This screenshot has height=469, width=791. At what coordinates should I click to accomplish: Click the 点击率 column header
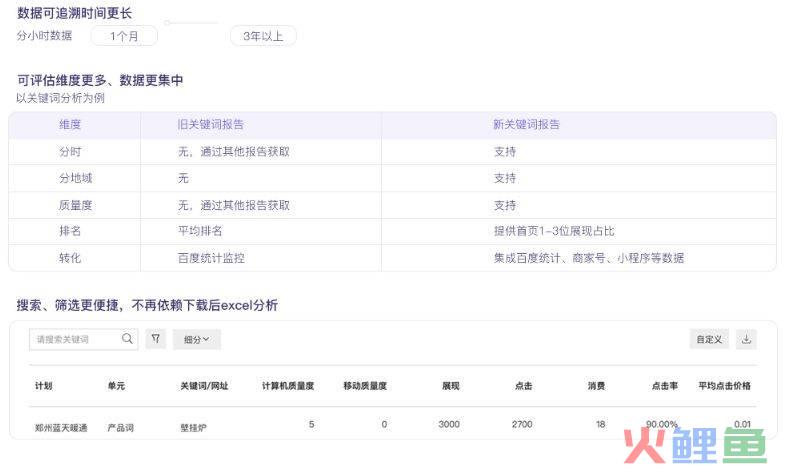(x=664, y=386)
